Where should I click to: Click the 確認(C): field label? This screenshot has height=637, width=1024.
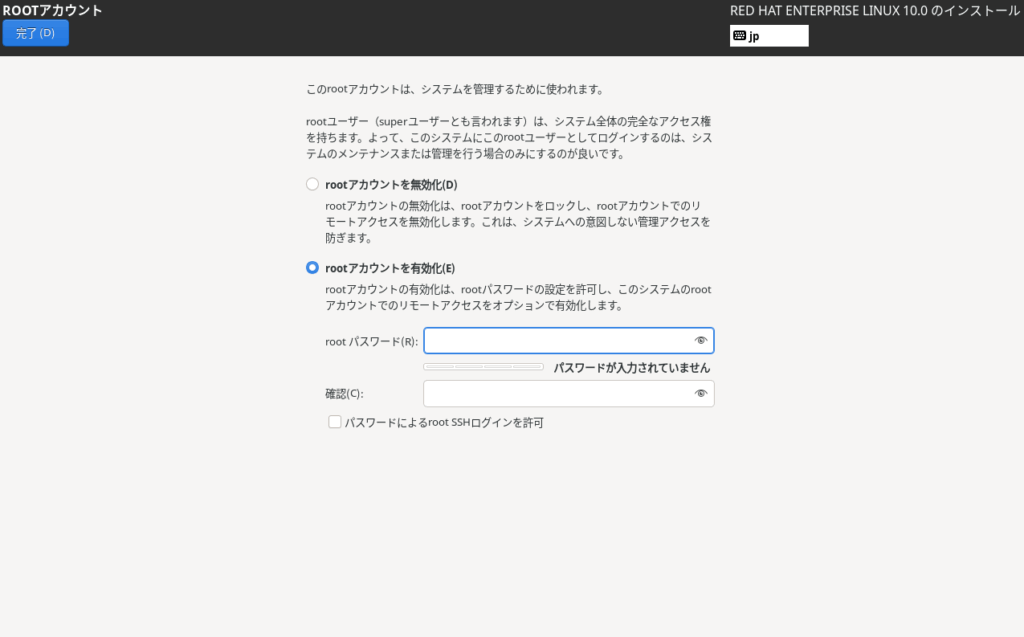(x=344, y=394)
